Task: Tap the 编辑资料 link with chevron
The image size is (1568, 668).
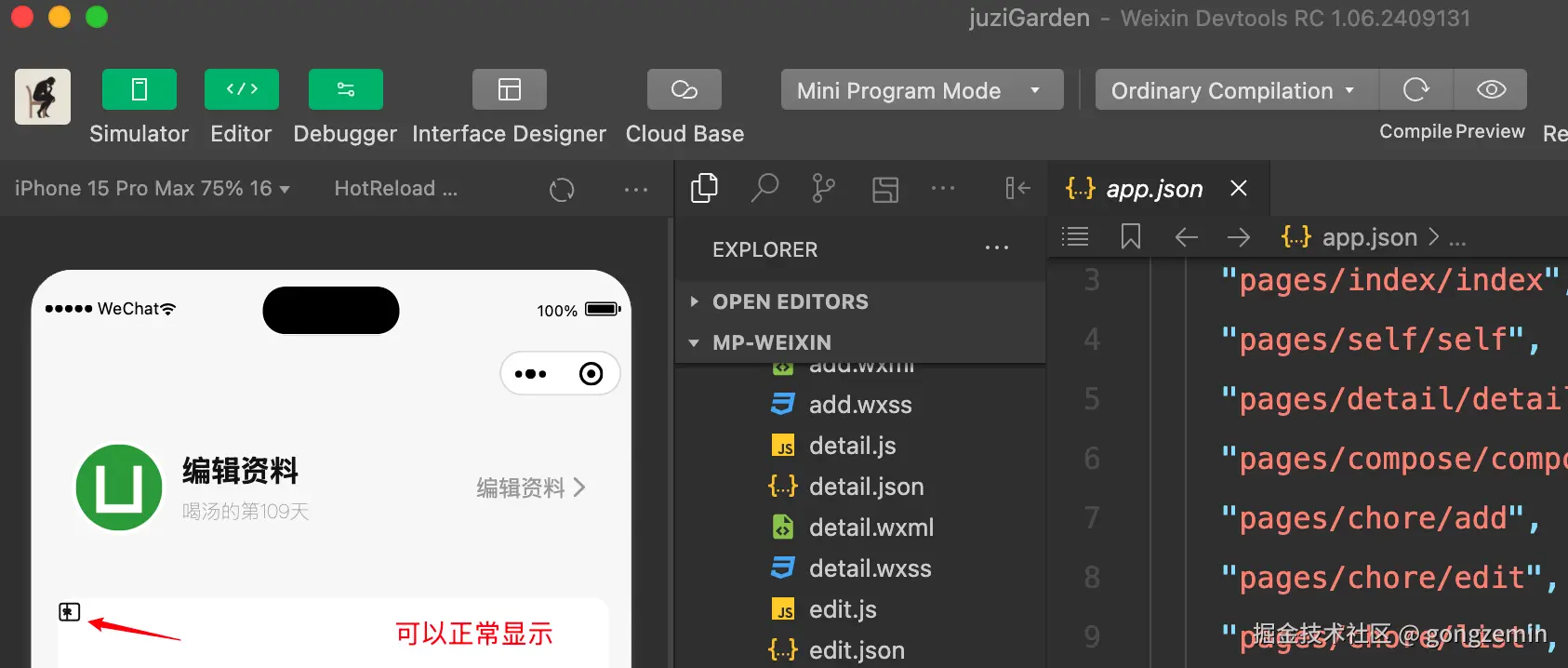Action: coord(531,488)
